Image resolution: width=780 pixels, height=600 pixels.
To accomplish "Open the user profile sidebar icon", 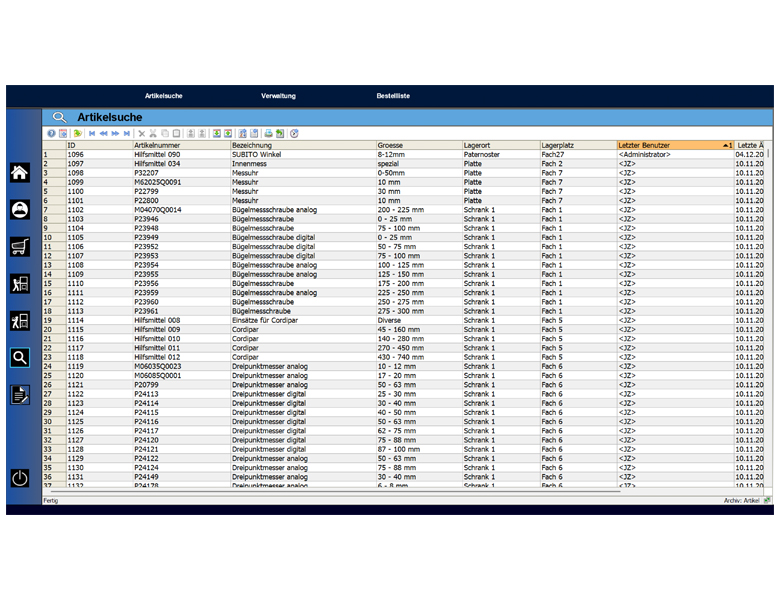I will click(20, 209).
